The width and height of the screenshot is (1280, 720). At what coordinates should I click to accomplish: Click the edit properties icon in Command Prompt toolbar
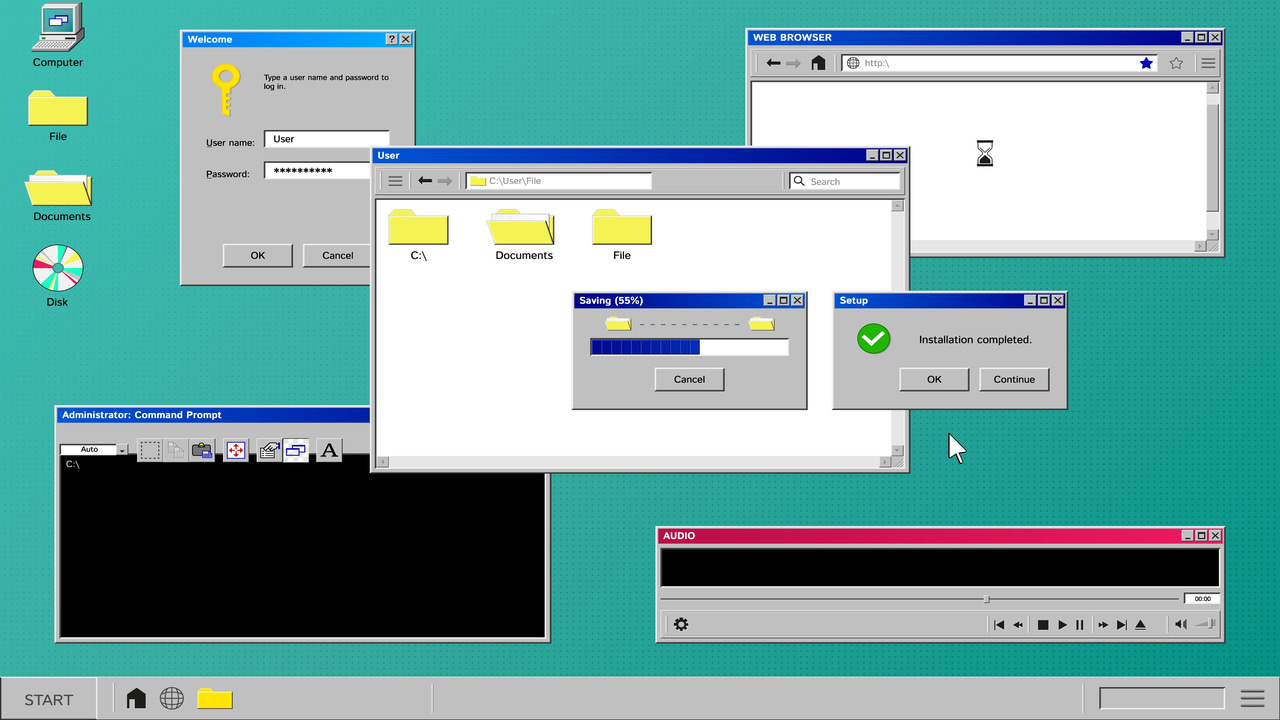pos(268,450)
